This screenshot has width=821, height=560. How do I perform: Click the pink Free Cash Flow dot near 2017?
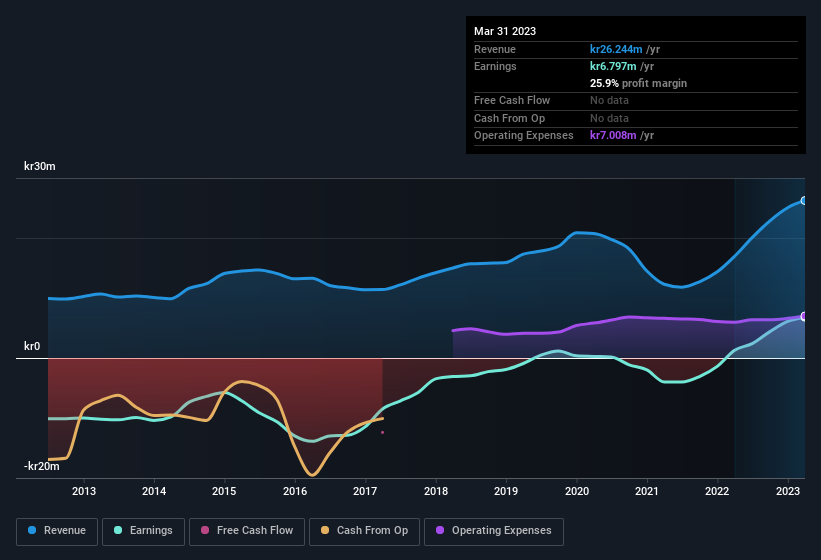pyautogui.click(x=383, y=432)
